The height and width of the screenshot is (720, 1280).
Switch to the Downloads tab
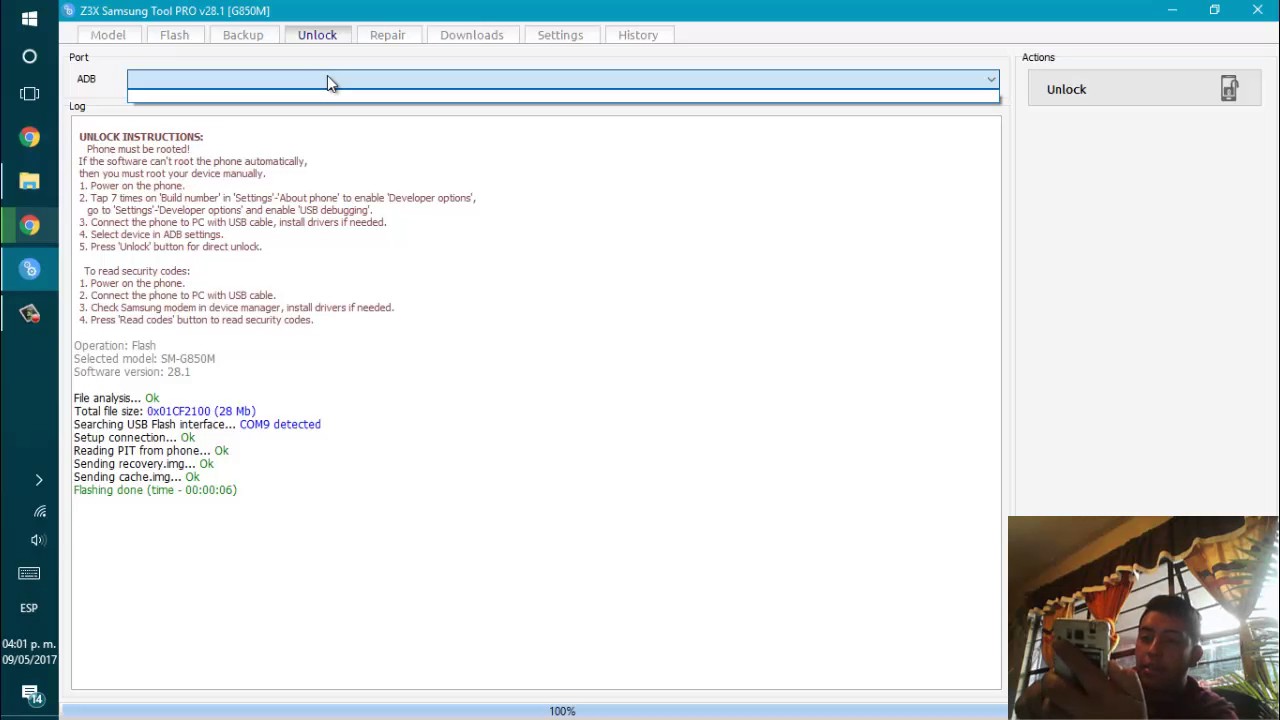pos(472,35)
